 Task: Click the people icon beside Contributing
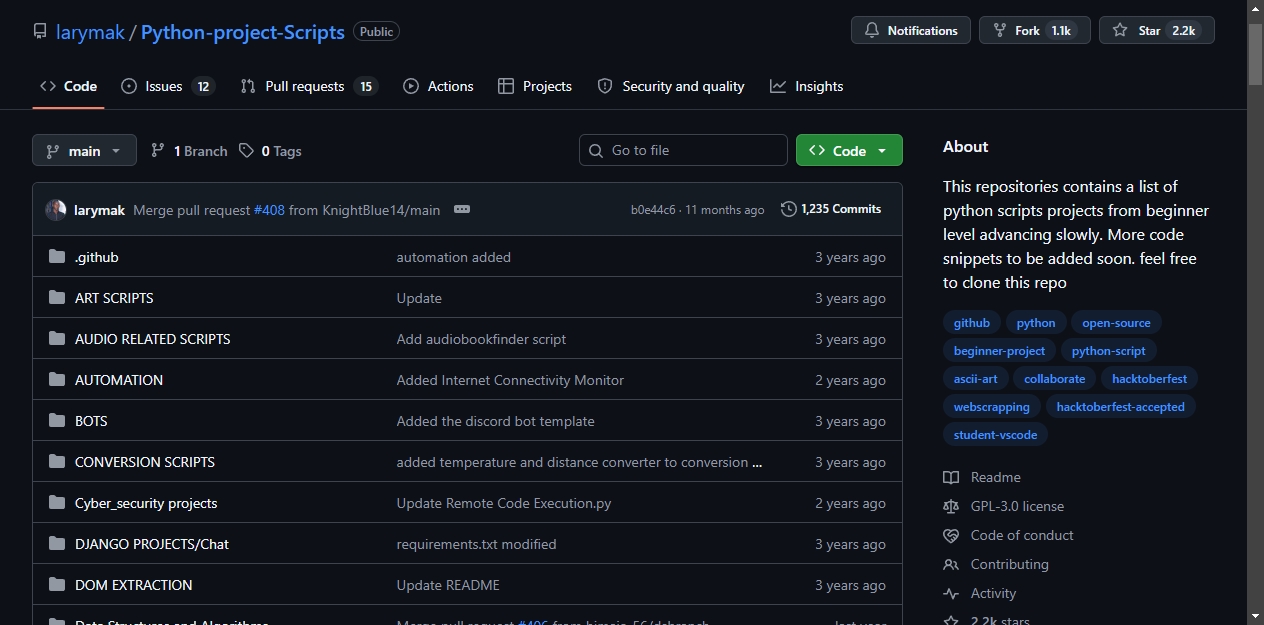tap(951, 564)
